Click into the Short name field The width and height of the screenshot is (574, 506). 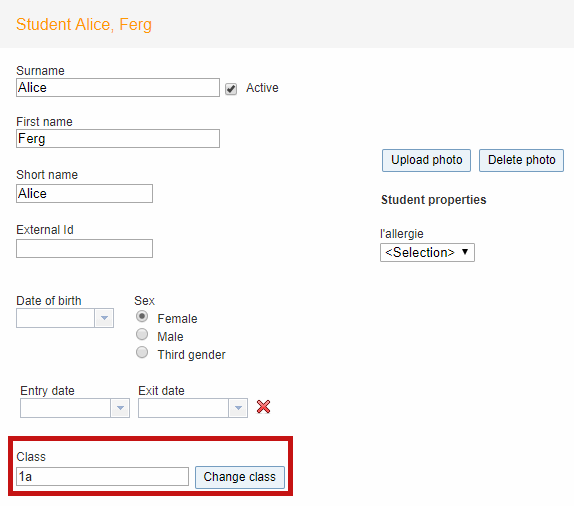[x=84, y=193]
